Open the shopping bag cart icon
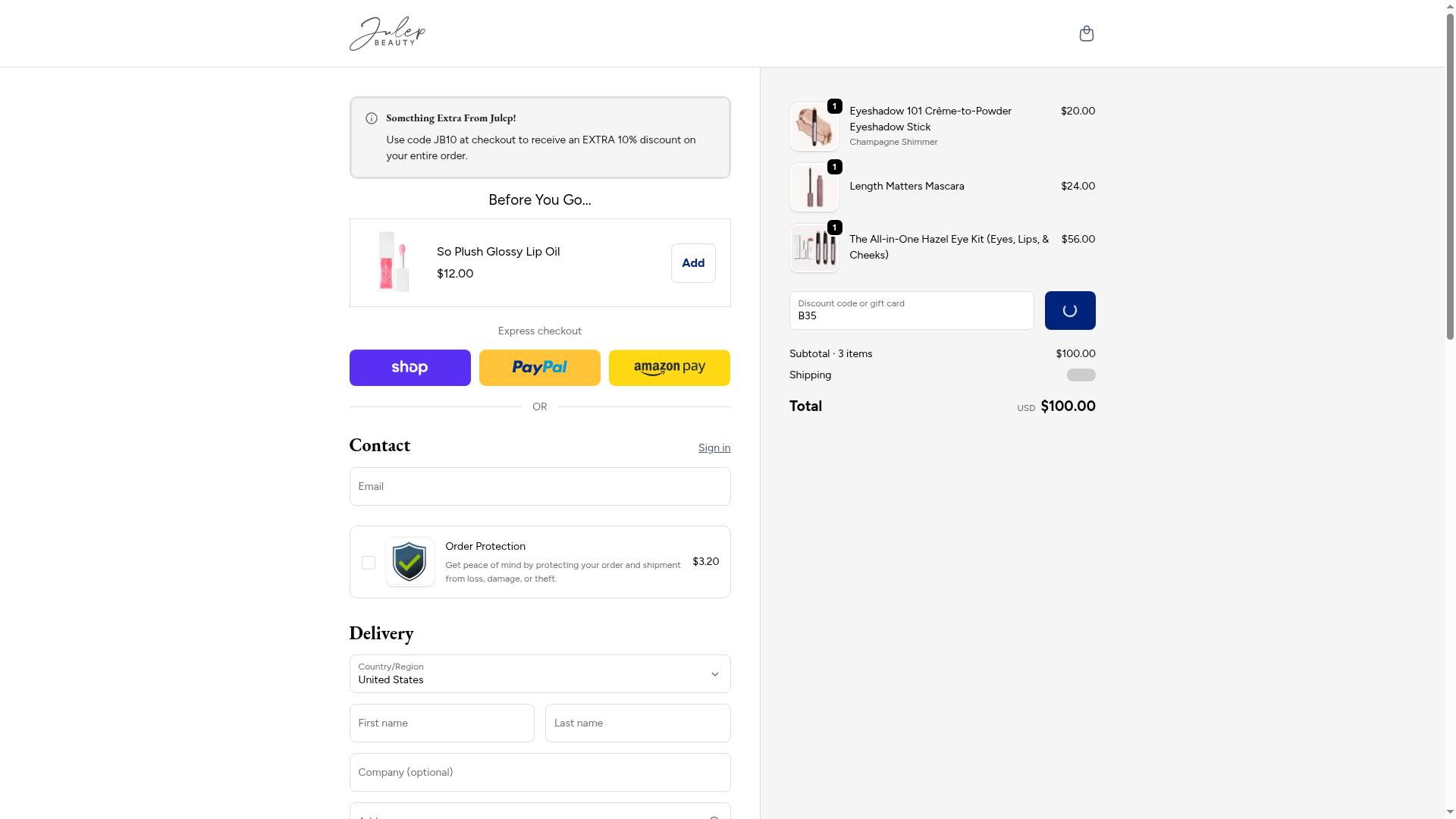 (1086, 33)
